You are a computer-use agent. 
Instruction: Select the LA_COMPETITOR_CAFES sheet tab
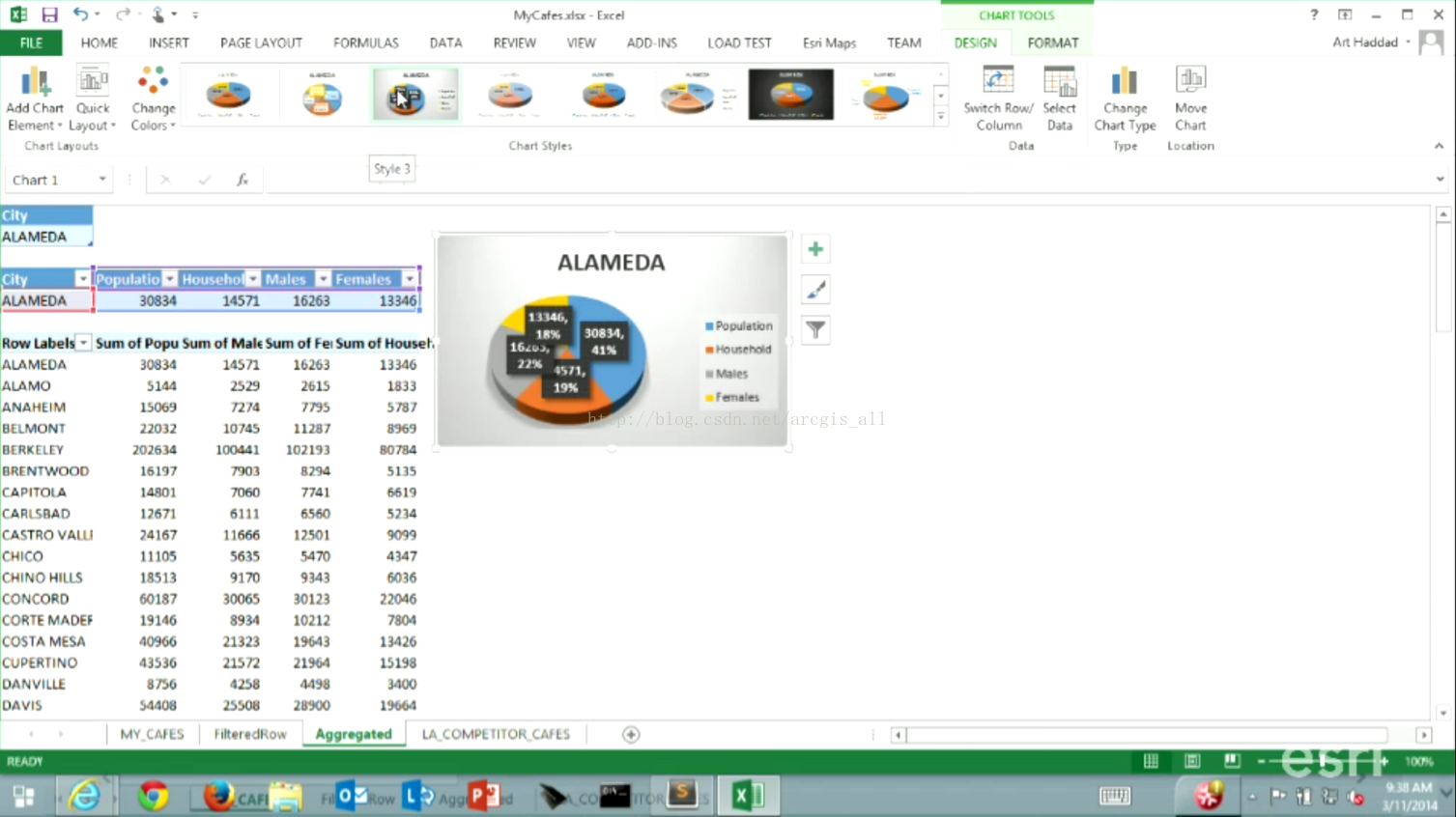click(496, 734)
